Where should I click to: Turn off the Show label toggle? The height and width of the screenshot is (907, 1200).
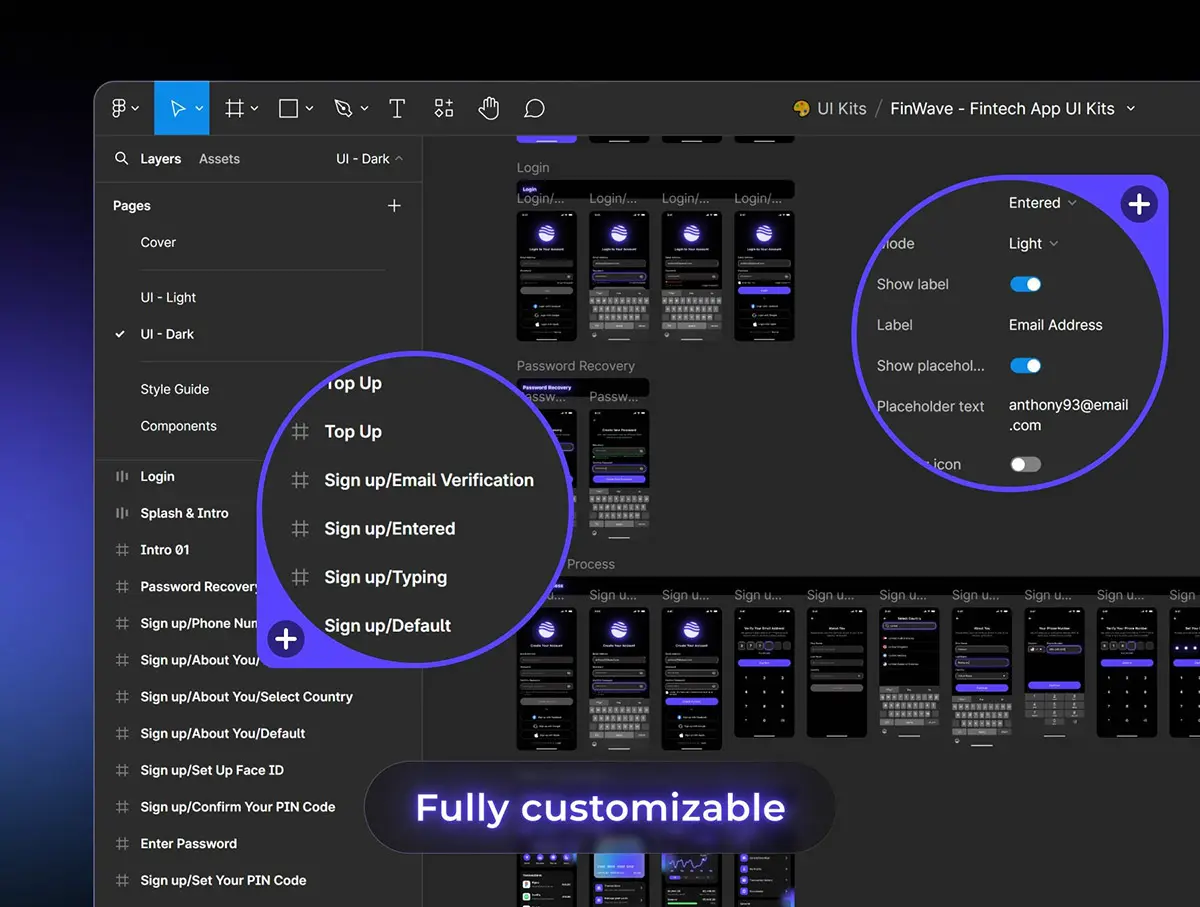pos(1025,284)
